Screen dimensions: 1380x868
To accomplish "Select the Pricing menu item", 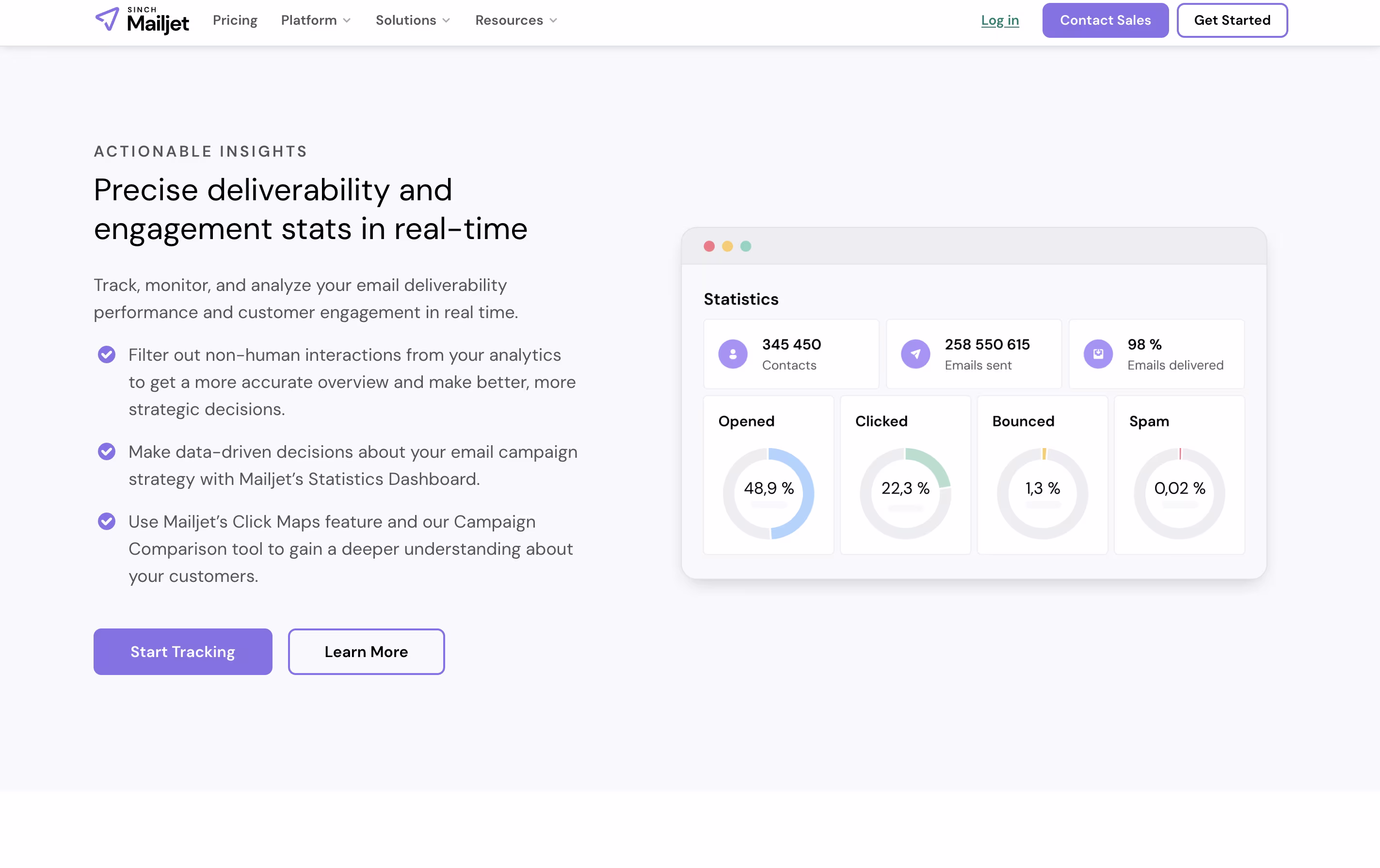I will 235,20.
